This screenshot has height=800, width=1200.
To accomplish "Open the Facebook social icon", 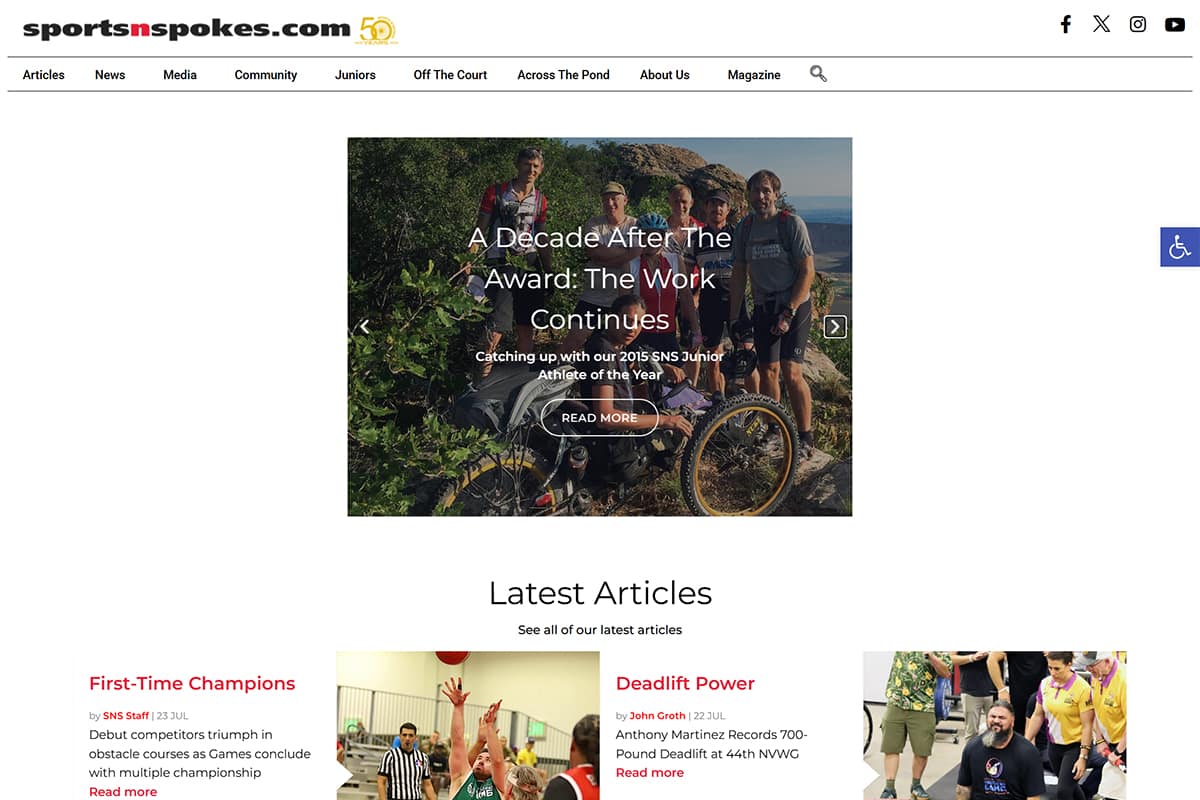I will point(1066,24).
